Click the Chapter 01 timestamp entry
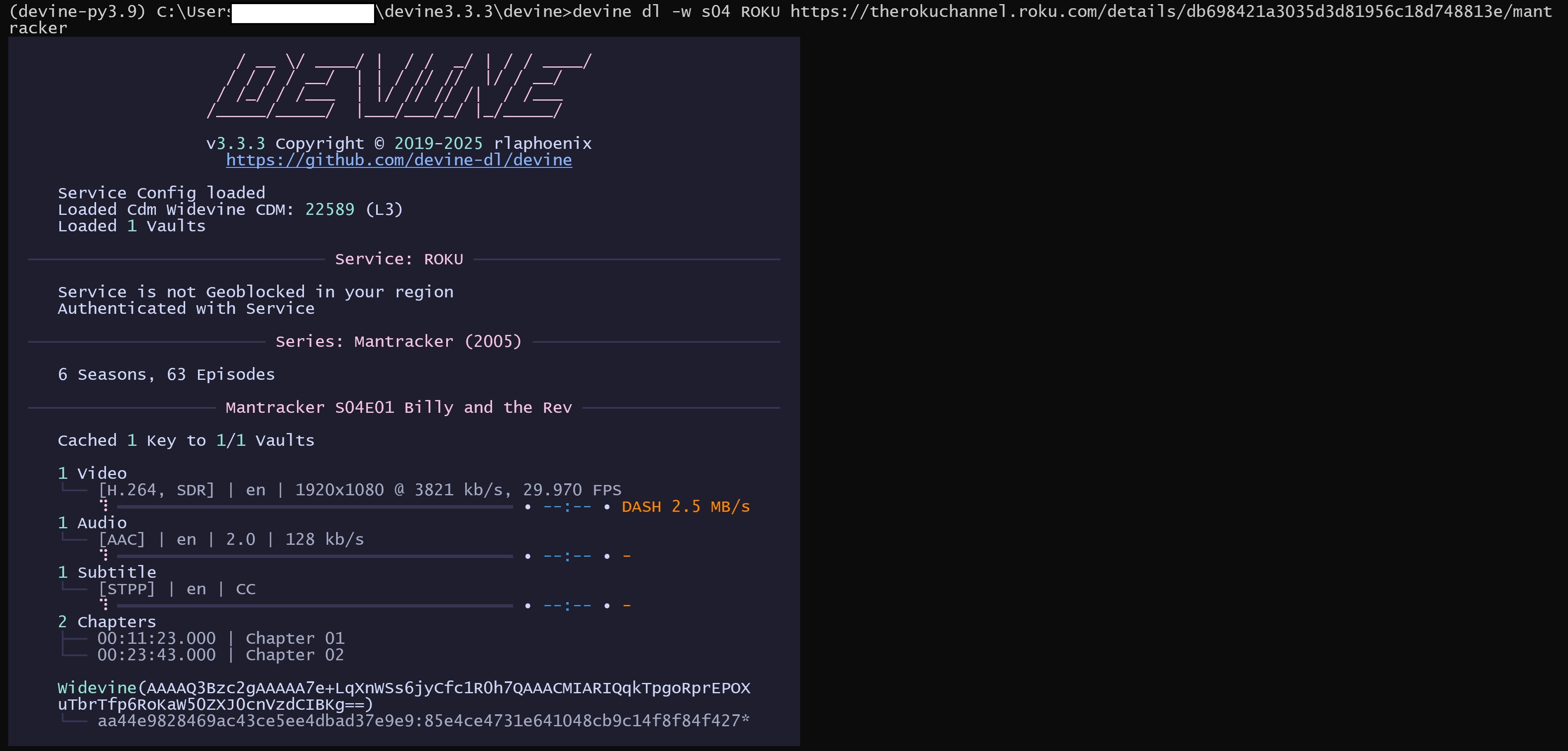1568x751 pixels. [x=220, y=638]
